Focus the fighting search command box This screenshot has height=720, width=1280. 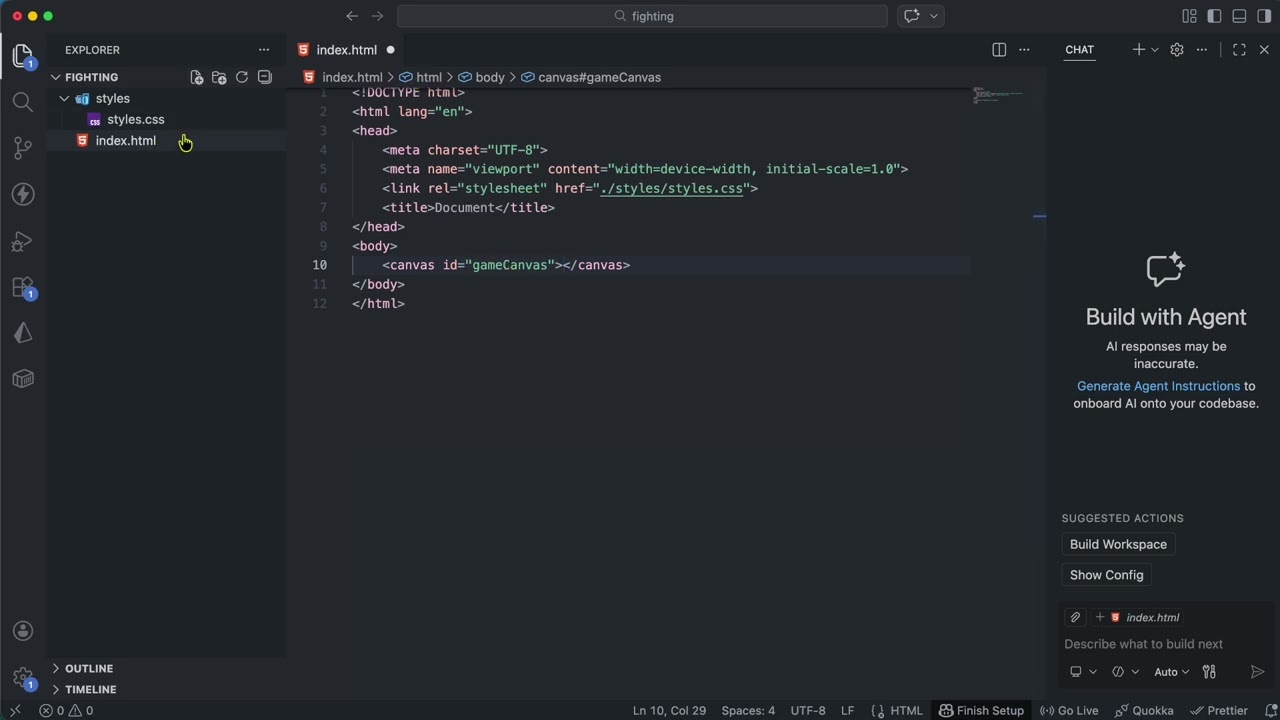(642, 16)
